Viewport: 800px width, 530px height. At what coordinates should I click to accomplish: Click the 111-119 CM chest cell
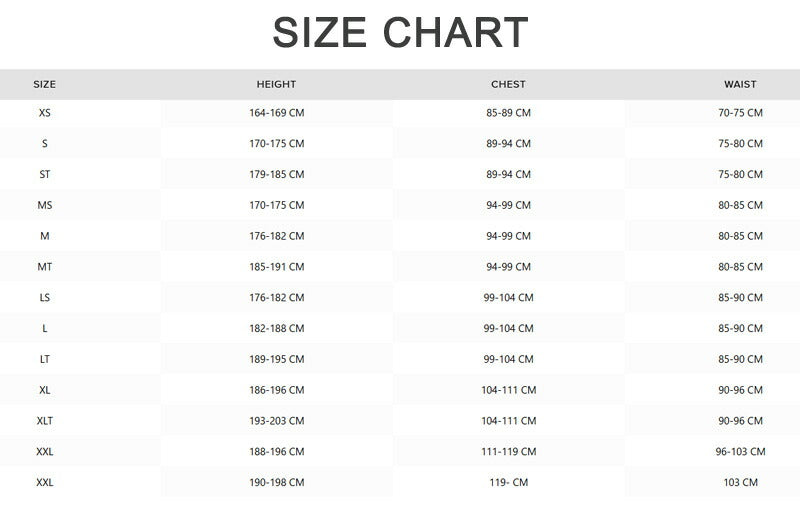click(x=508, y=452)
